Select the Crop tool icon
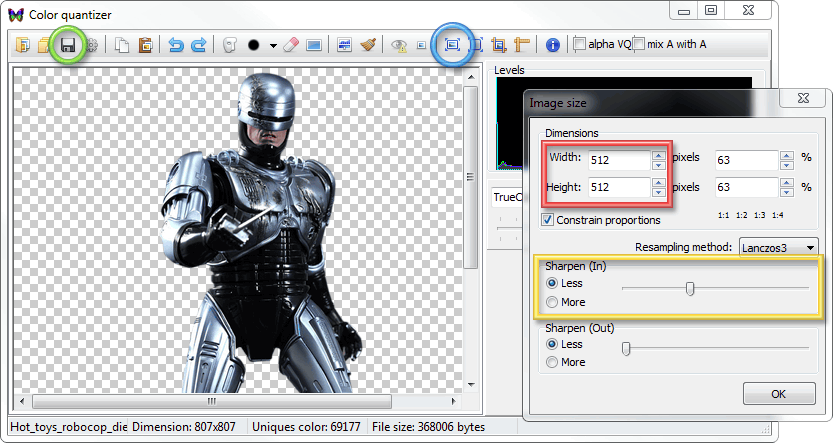The height and width of the screenshot is (443, 833). (498, 45)
